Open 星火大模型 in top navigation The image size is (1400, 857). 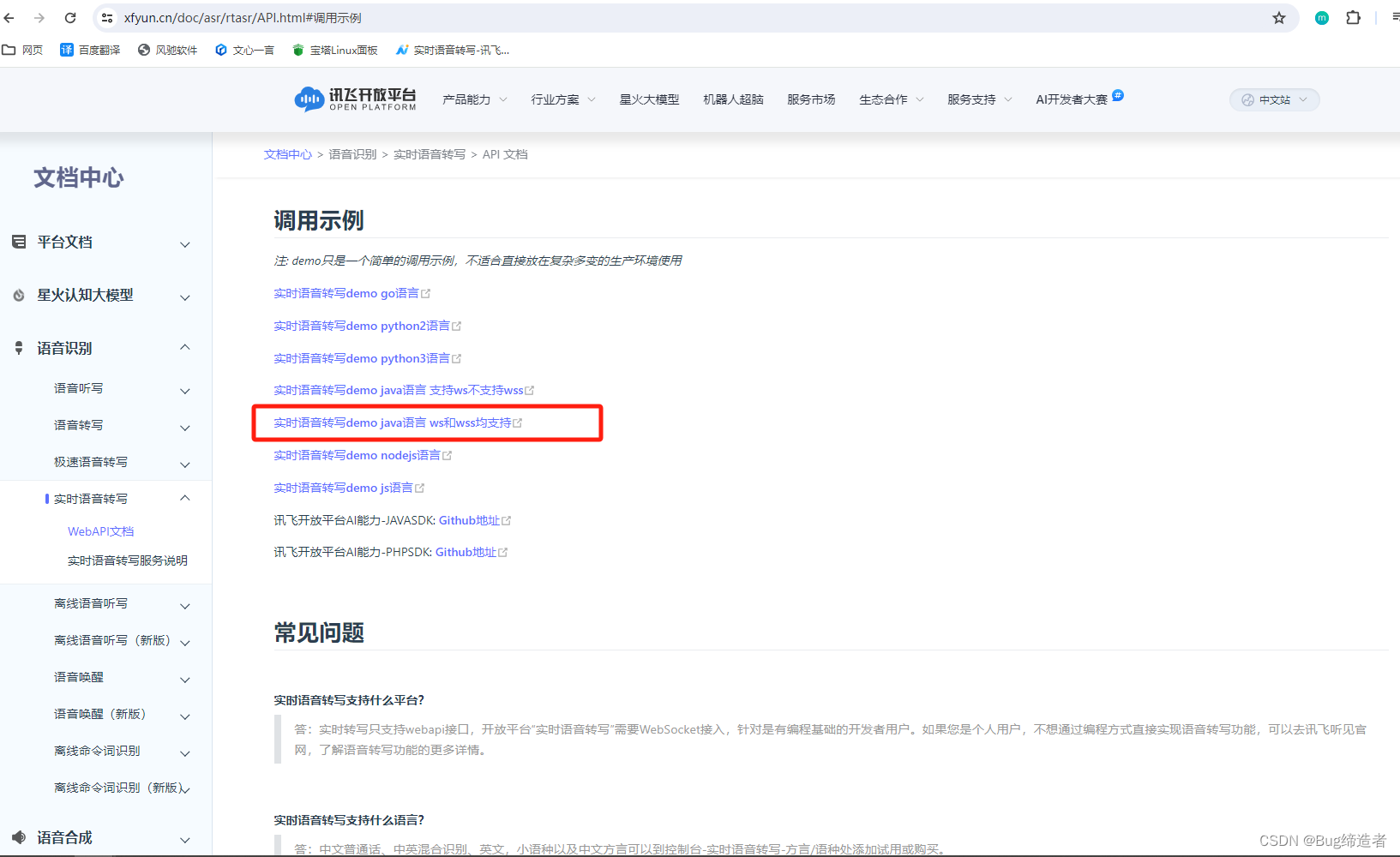pyautogui.click(x=649, y=99)
